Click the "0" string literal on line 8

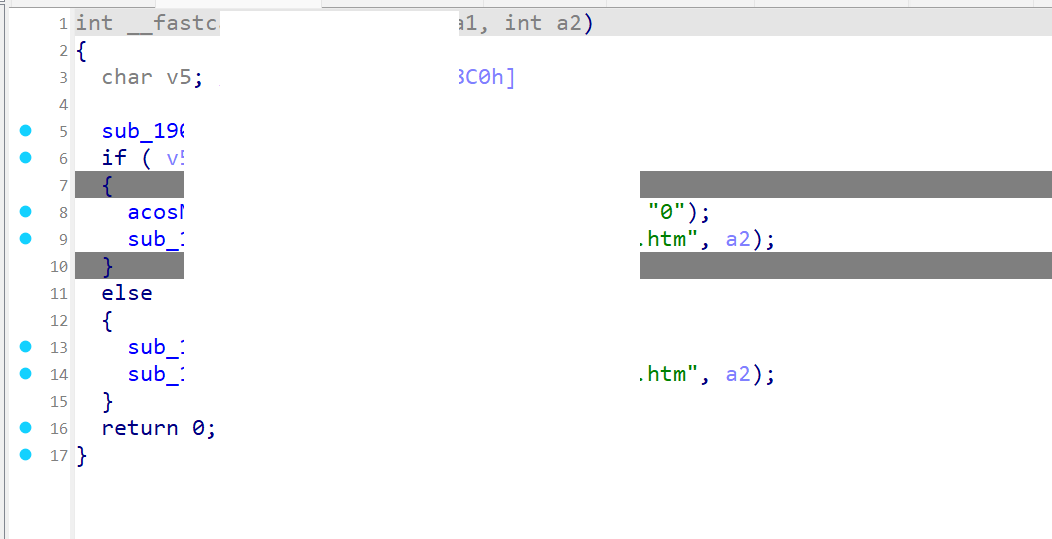(666, 212)
